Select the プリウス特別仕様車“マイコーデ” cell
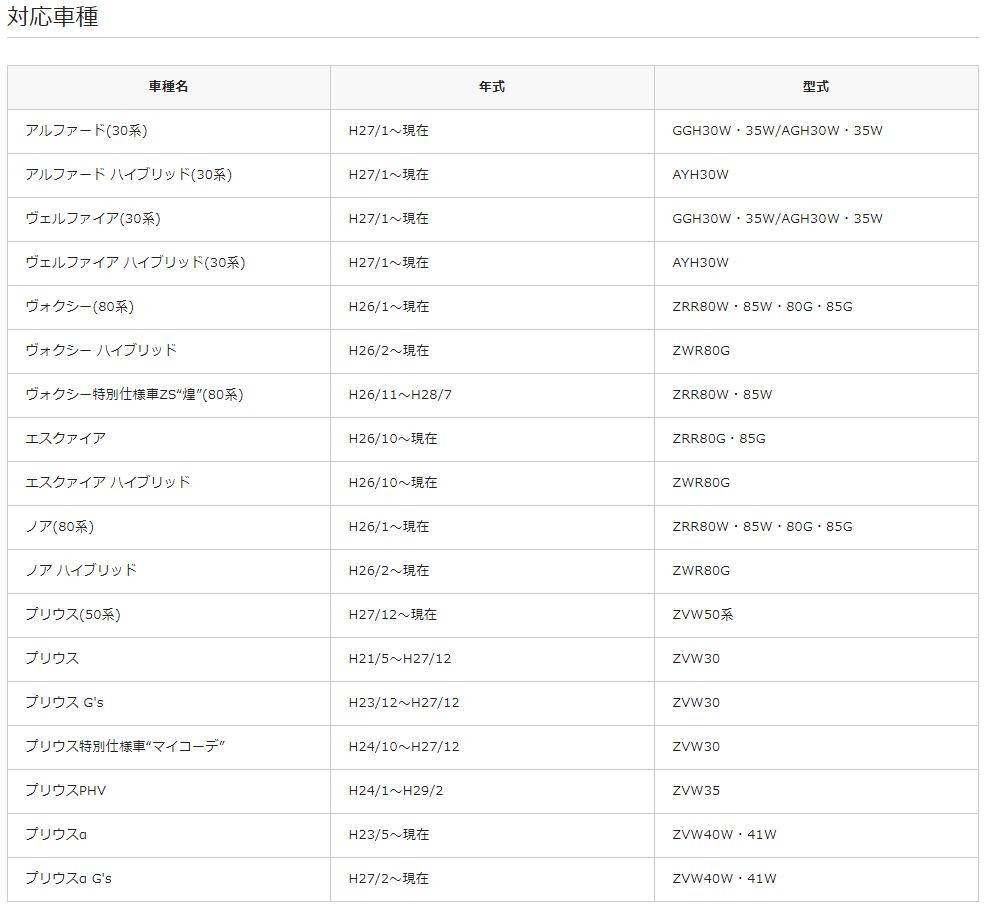This screenshot has height=912, width=985. point(168,746)
